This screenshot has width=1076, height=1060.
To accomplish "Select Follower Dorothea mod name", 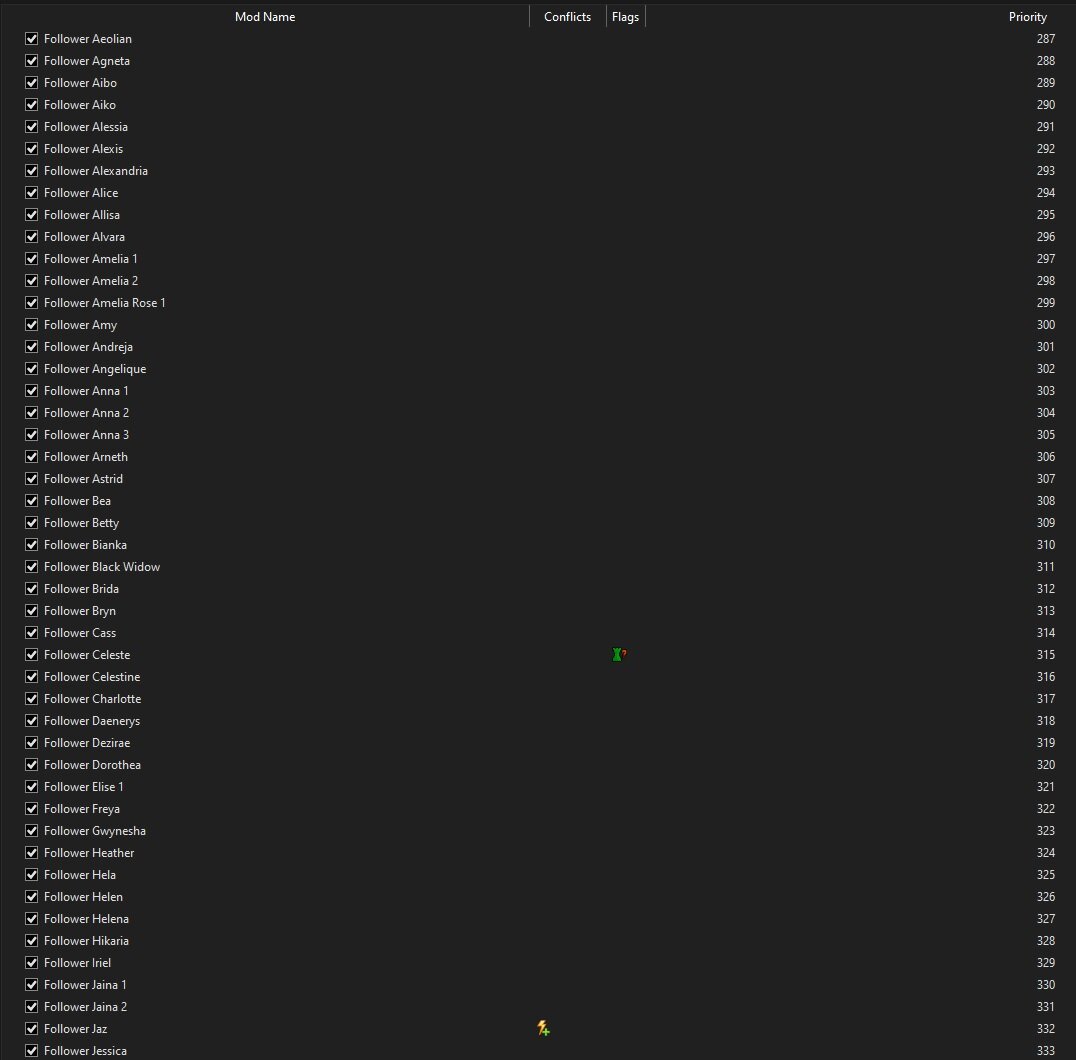I will [x=92, y=764].
